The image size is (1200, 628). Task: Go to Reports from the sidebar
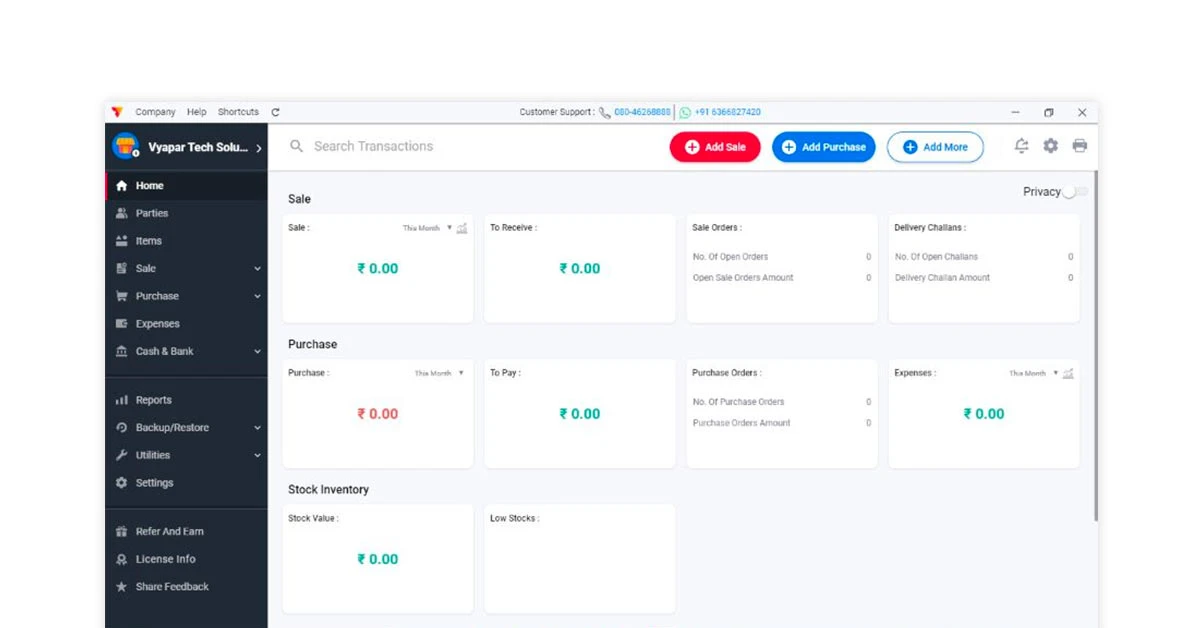pyautogui.click(x=155, y=399)
